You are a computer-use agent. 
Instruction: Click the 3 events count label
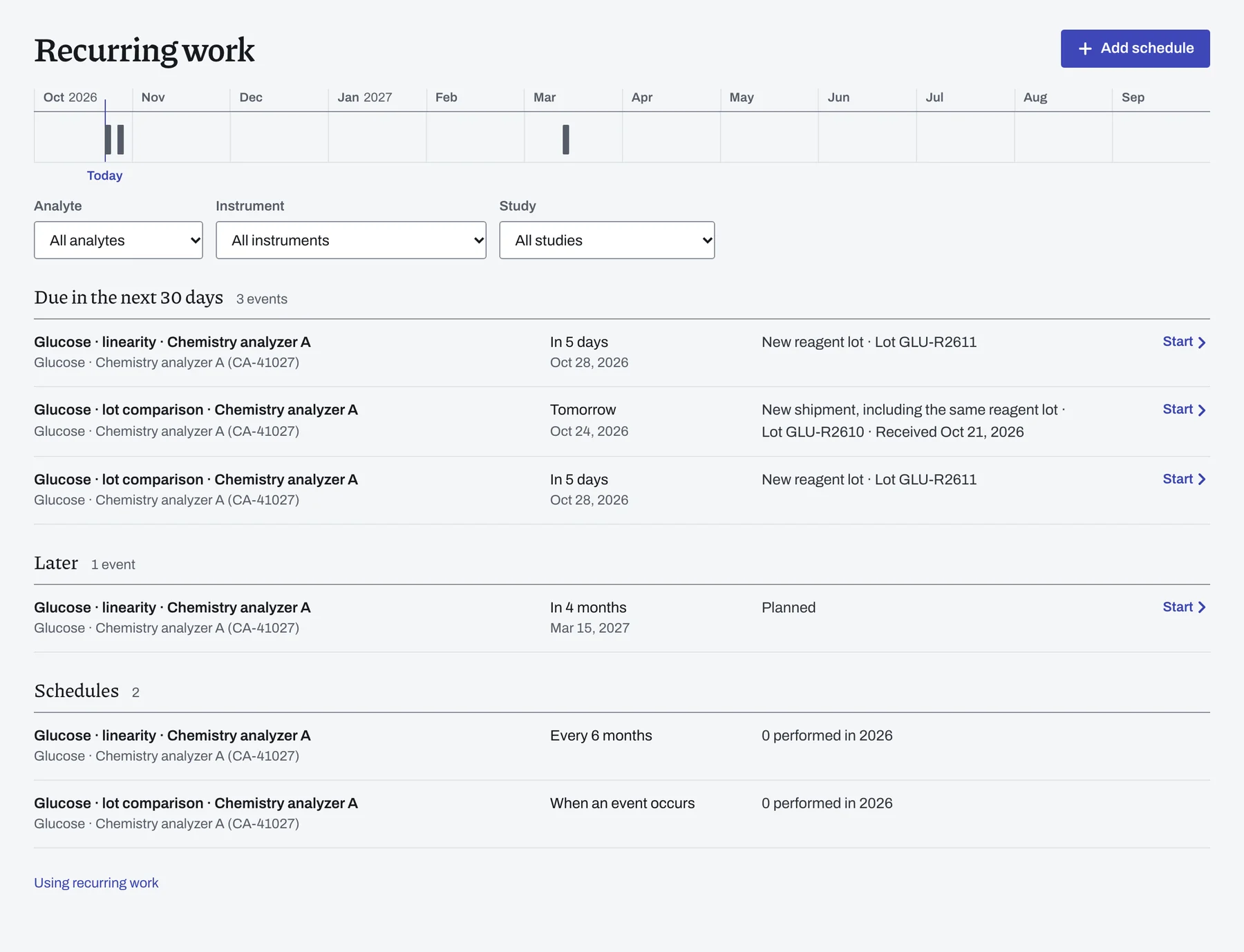point(261,299)
